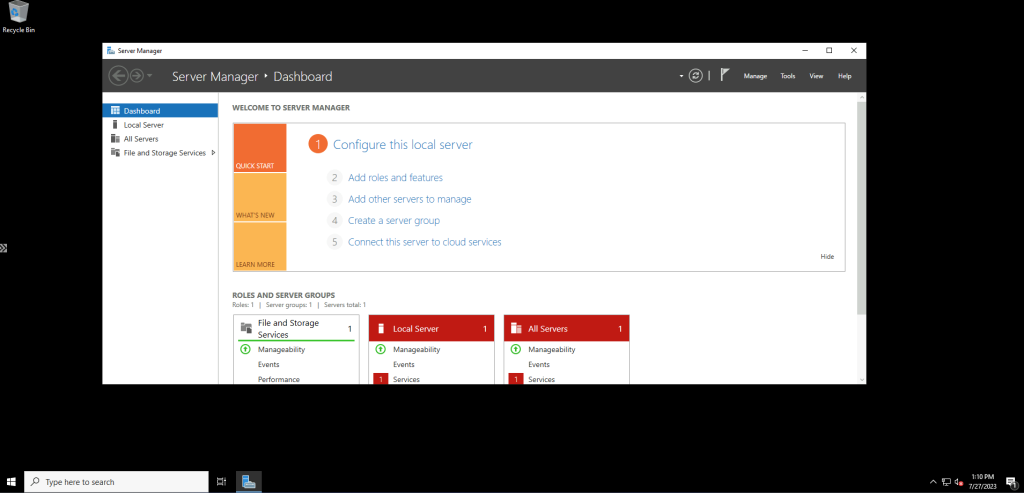Click Events in File and Storage tile
This screenshot has width=1024, height=493.
(x=268, y=364)
